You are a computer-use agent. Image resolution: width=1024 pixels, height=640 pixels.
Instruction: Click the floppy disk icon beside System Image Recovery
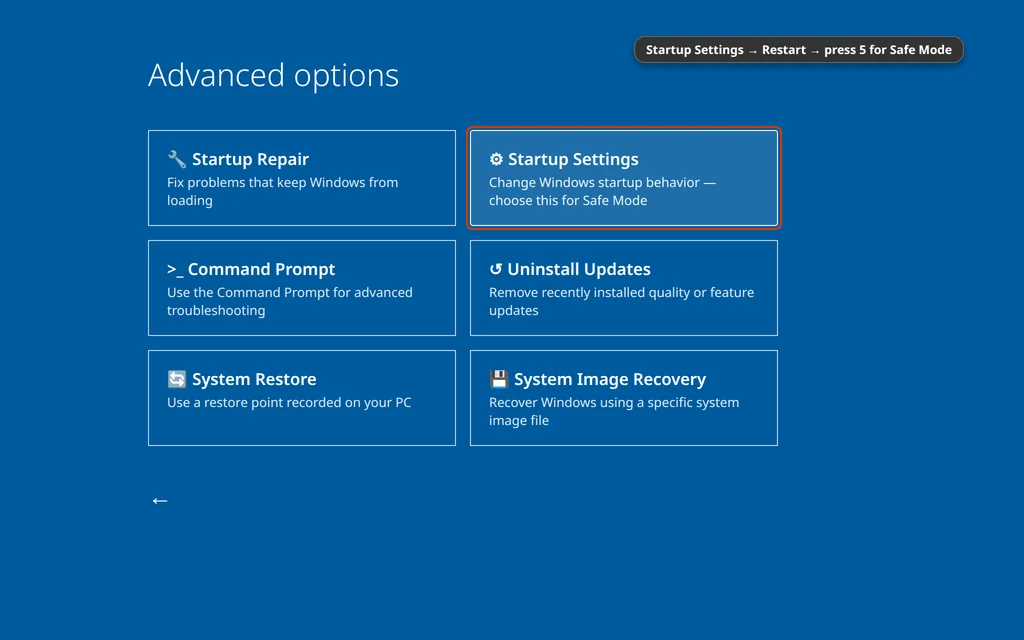tap(499, 379)
